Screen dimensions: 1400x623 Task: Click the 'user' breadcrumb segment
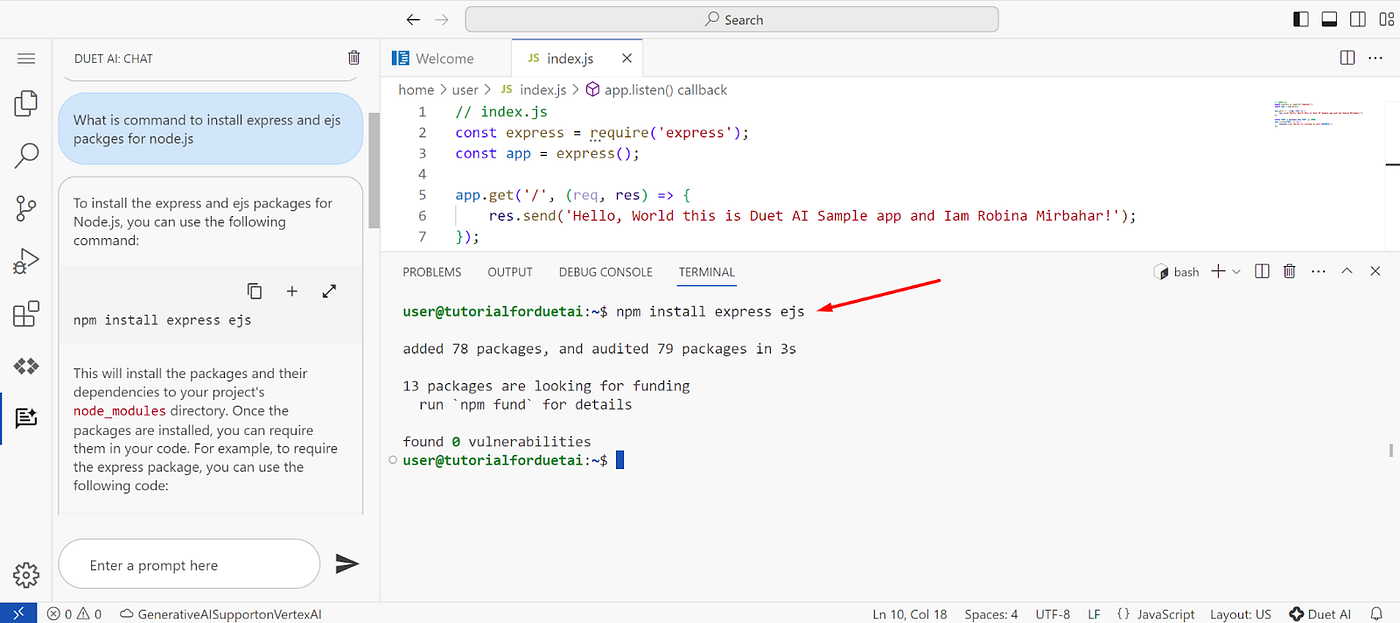(465, 90)
